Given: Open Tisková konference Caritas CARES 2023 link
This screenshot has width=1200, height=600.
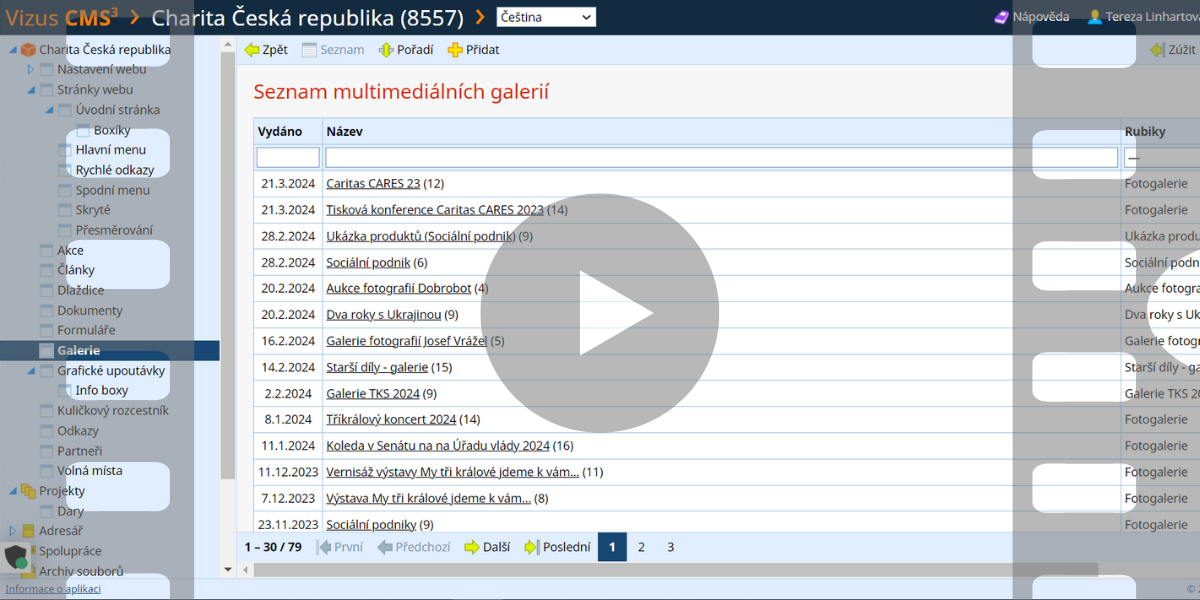Looking at the screenshot, I should click(x=435, y=210).
